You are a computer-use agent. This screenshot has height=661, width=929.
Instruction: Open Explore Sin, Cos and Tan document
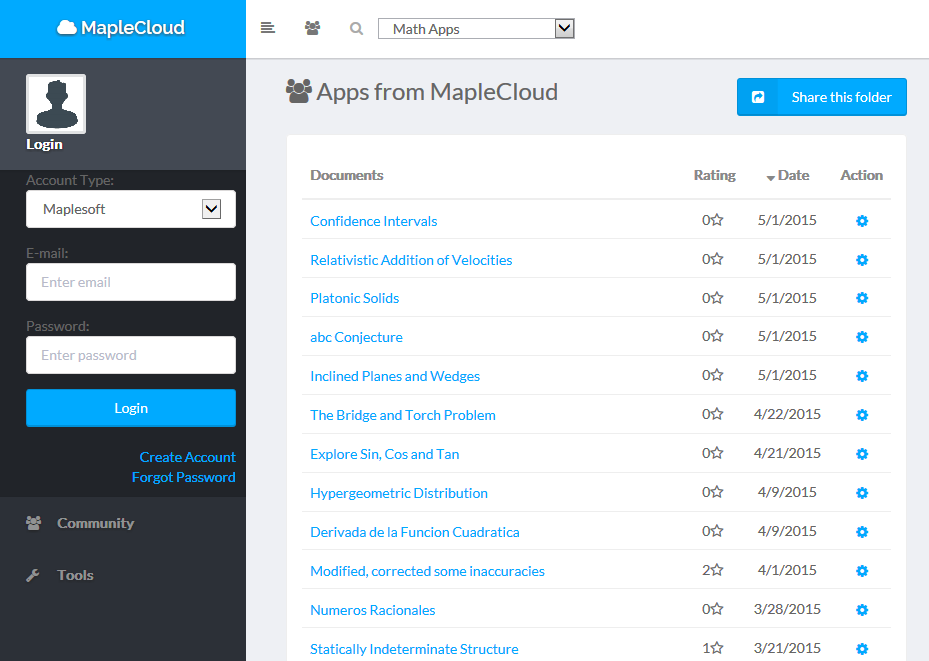click(385, 454)
